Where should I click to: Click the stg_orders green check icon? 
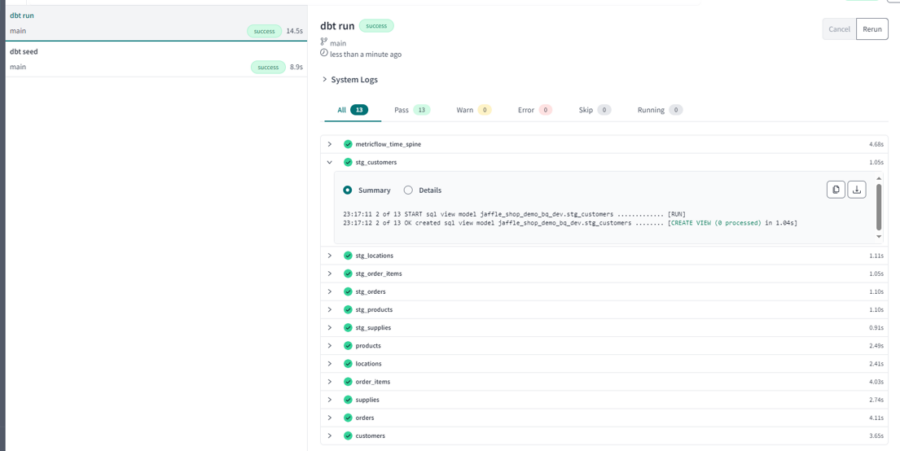(348, 291)
